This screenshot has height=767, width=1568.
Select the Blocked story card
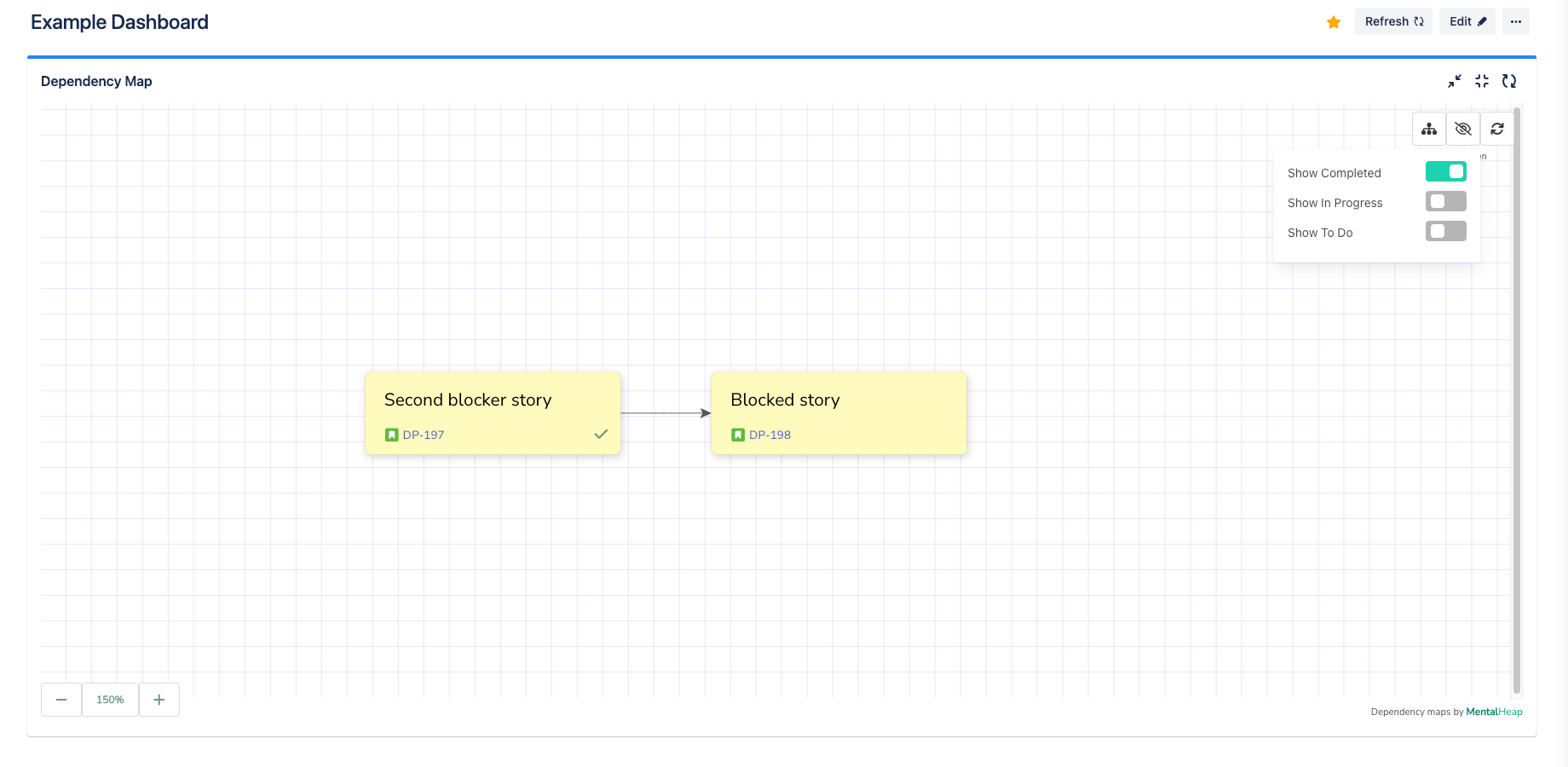tap(839, 413)
